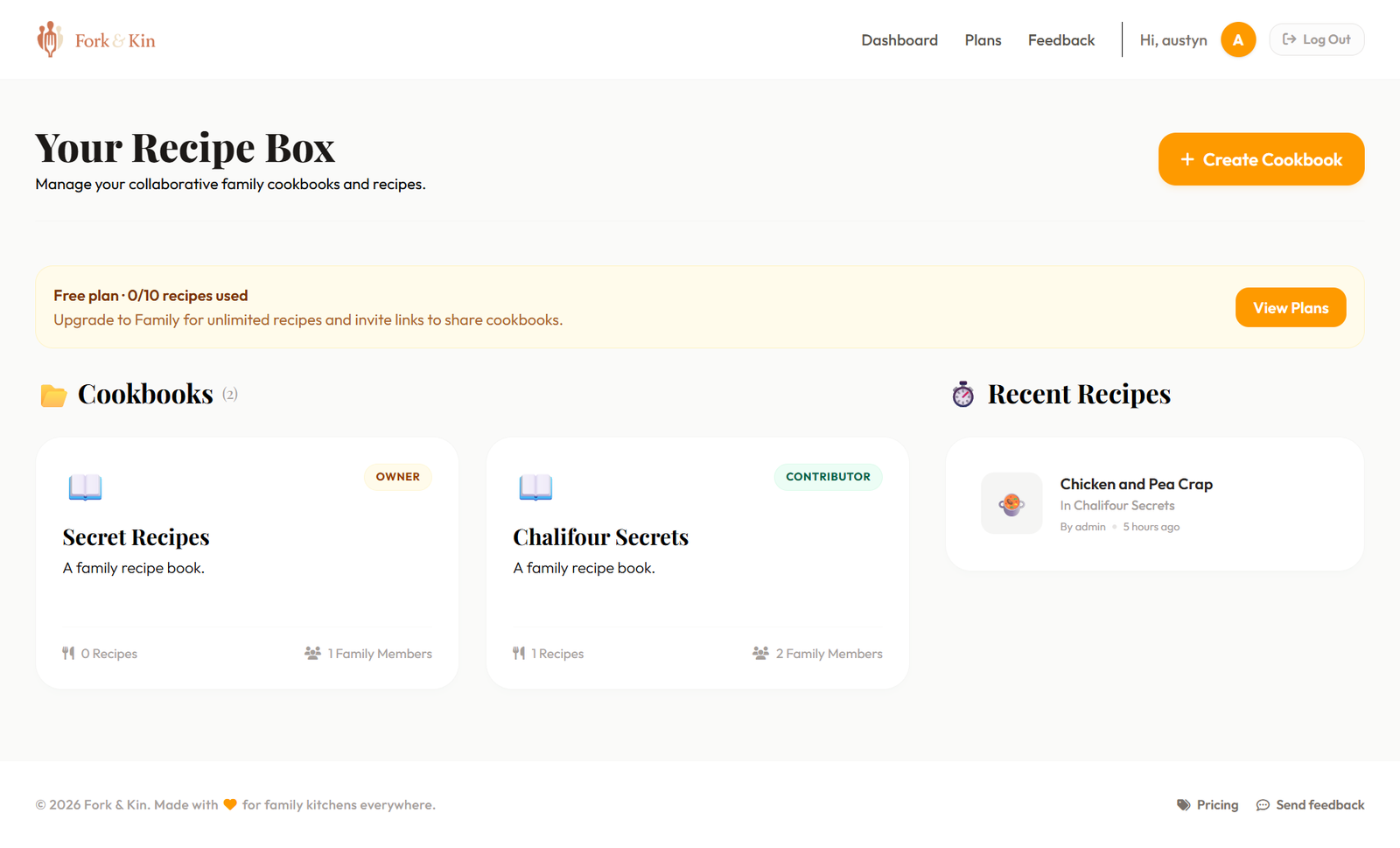Click the 'By admin' text
The image size is (1400, 848).
click(1083, 527)
